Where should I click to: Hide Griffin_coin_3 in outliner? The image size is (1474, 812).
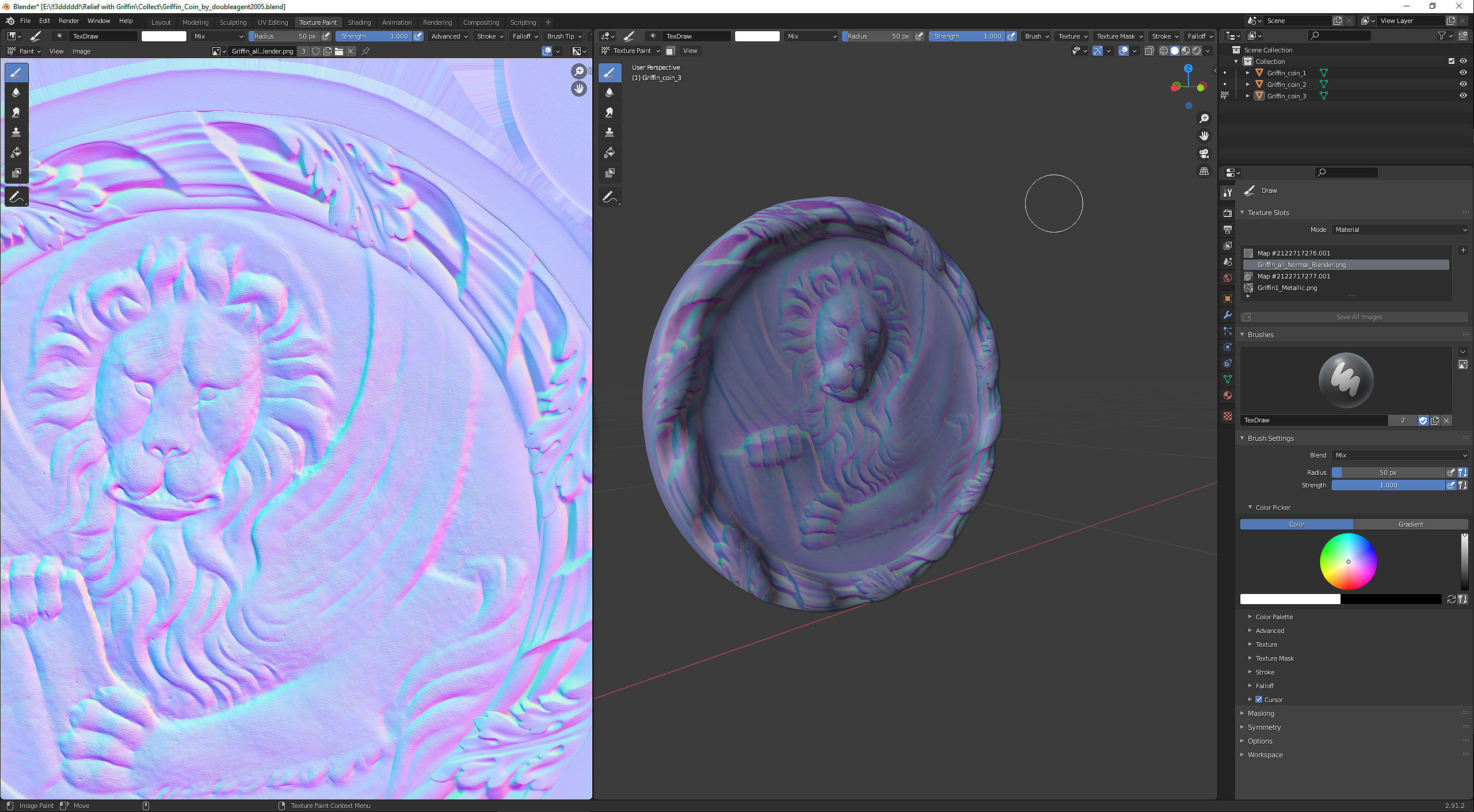[x=1463, y=96]
